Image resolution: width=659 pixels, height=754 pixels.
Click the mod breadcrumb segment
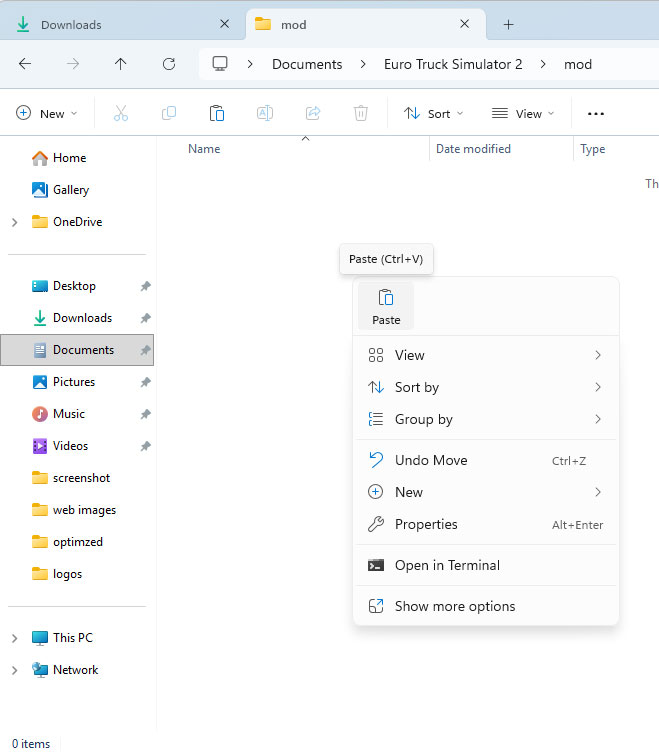tap(578, 64)
